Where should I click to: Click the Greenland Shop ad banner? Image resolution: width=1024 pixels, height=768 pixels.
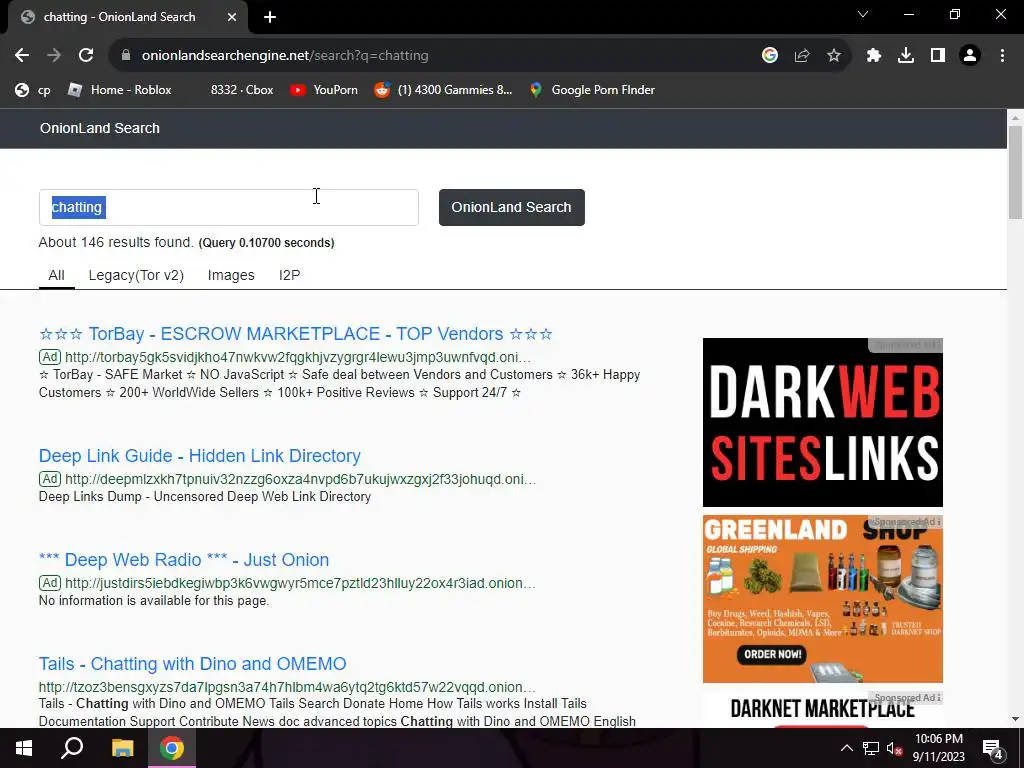(x=823, y=599)
